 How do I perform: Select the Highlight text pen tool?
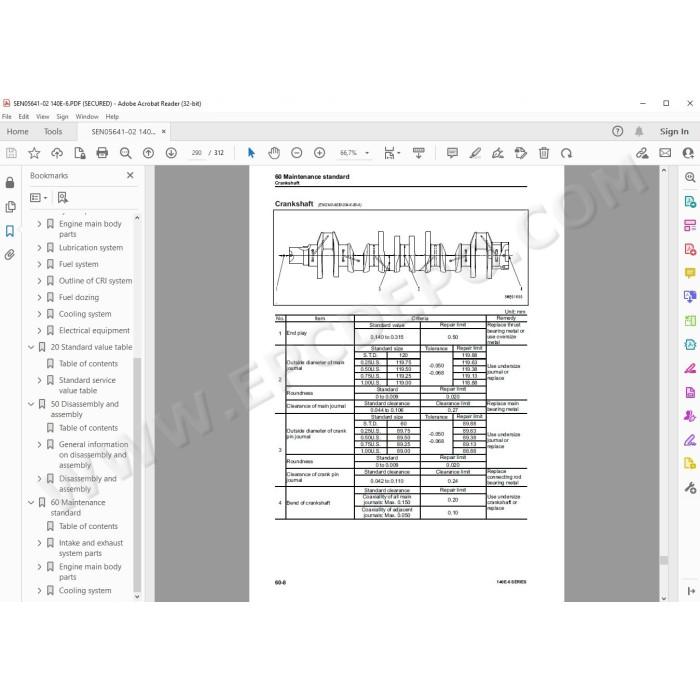(x=475, y=153)
